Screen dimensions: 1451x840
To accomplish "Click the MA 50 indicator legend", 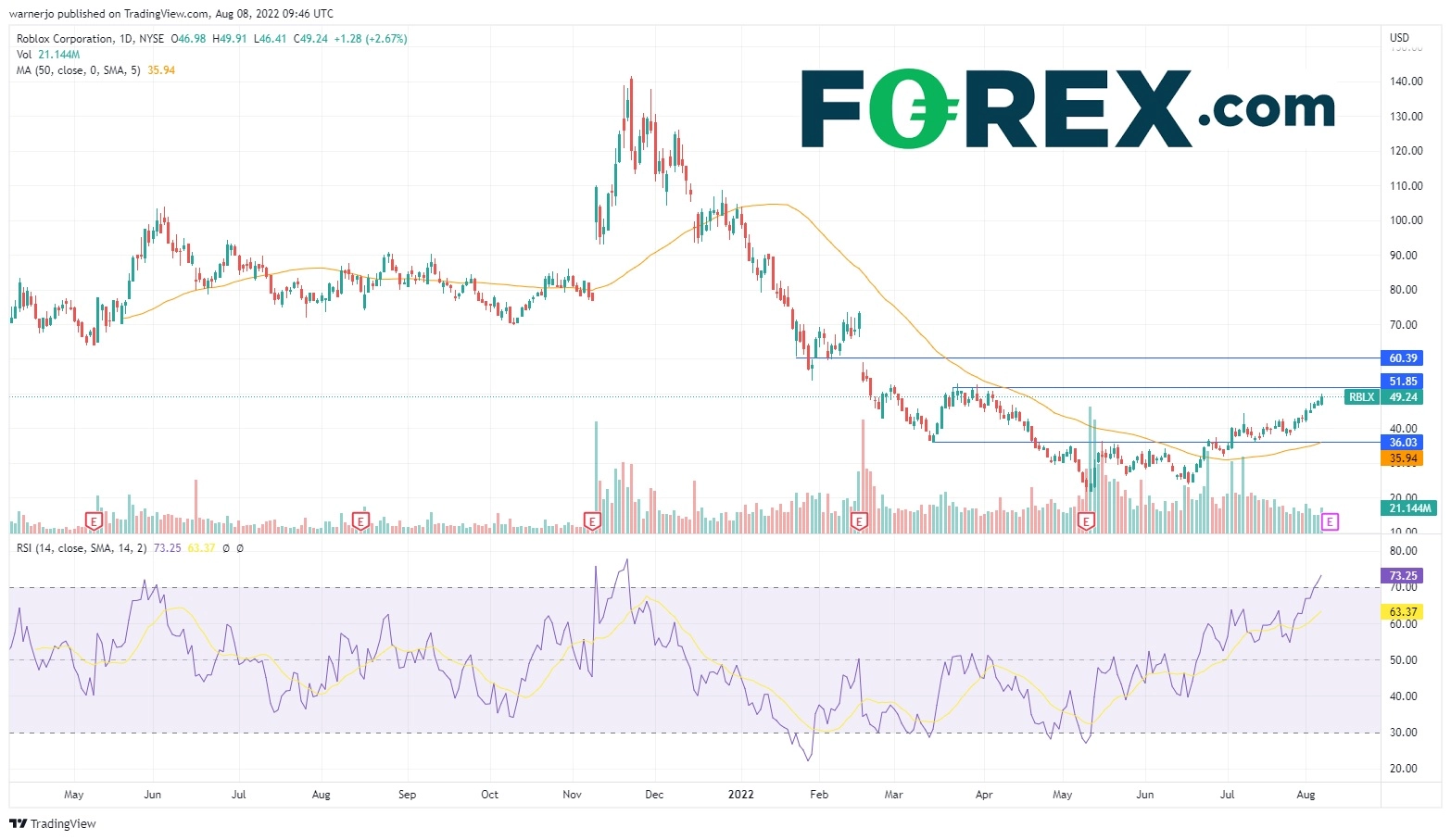I will point(79,70).
